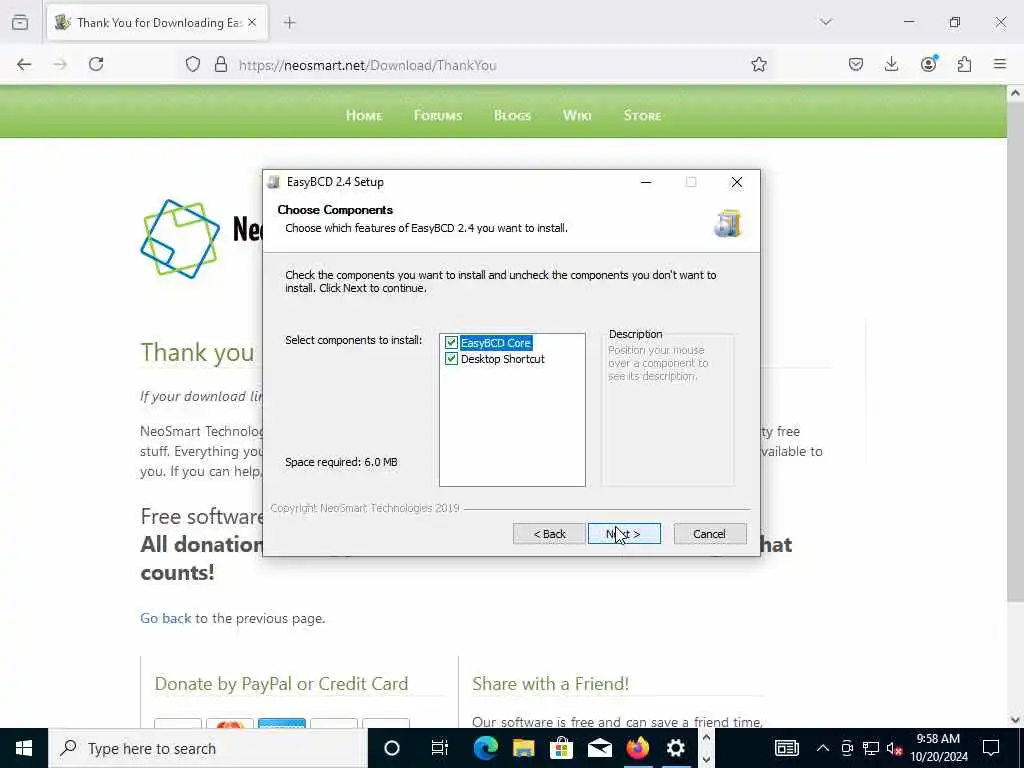This screenshot has width=1024, height=768.
Task: Open Task View from the taskbar
Action: [440, 748]
